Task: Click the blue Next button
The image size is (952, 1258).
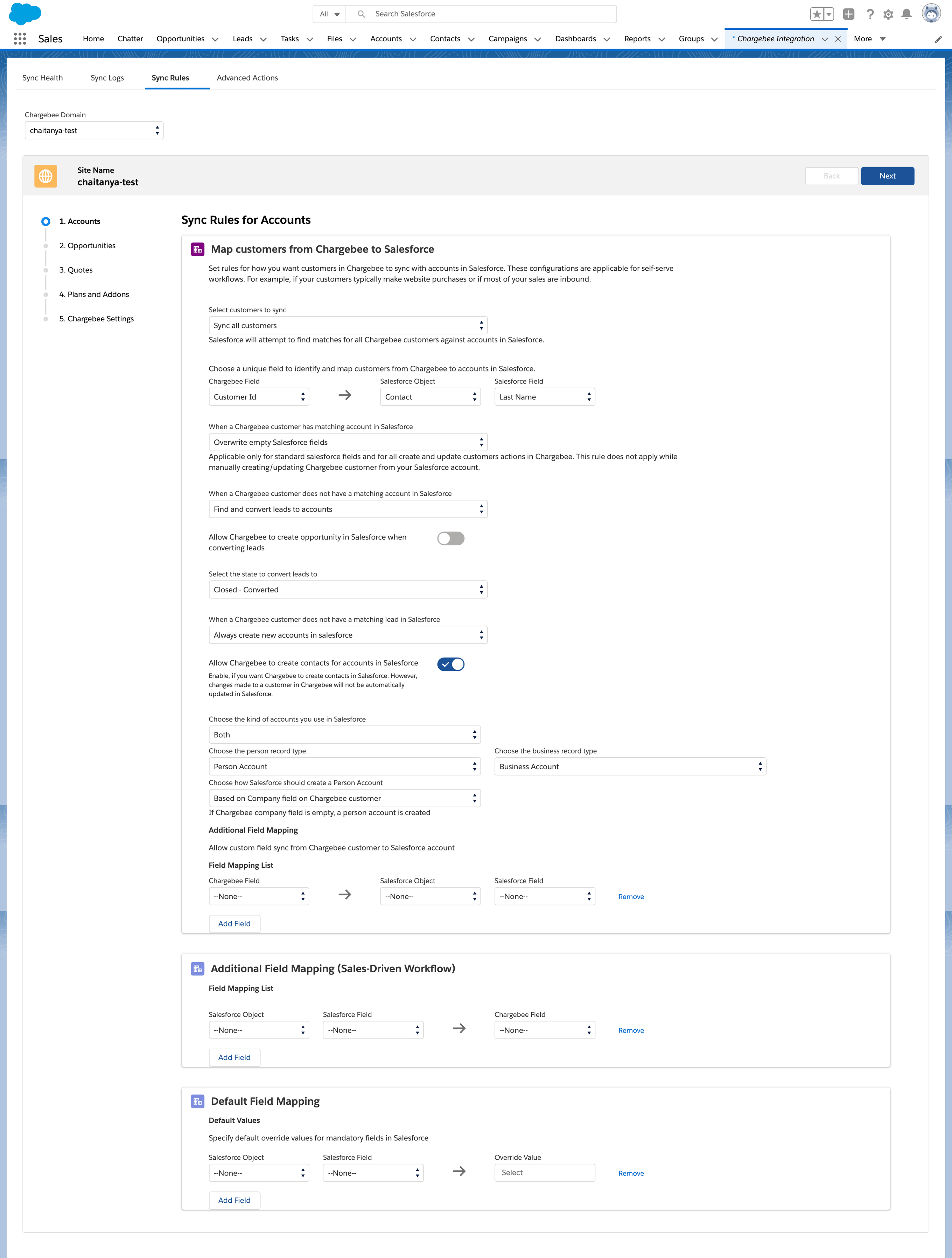Action: (887, 176)
